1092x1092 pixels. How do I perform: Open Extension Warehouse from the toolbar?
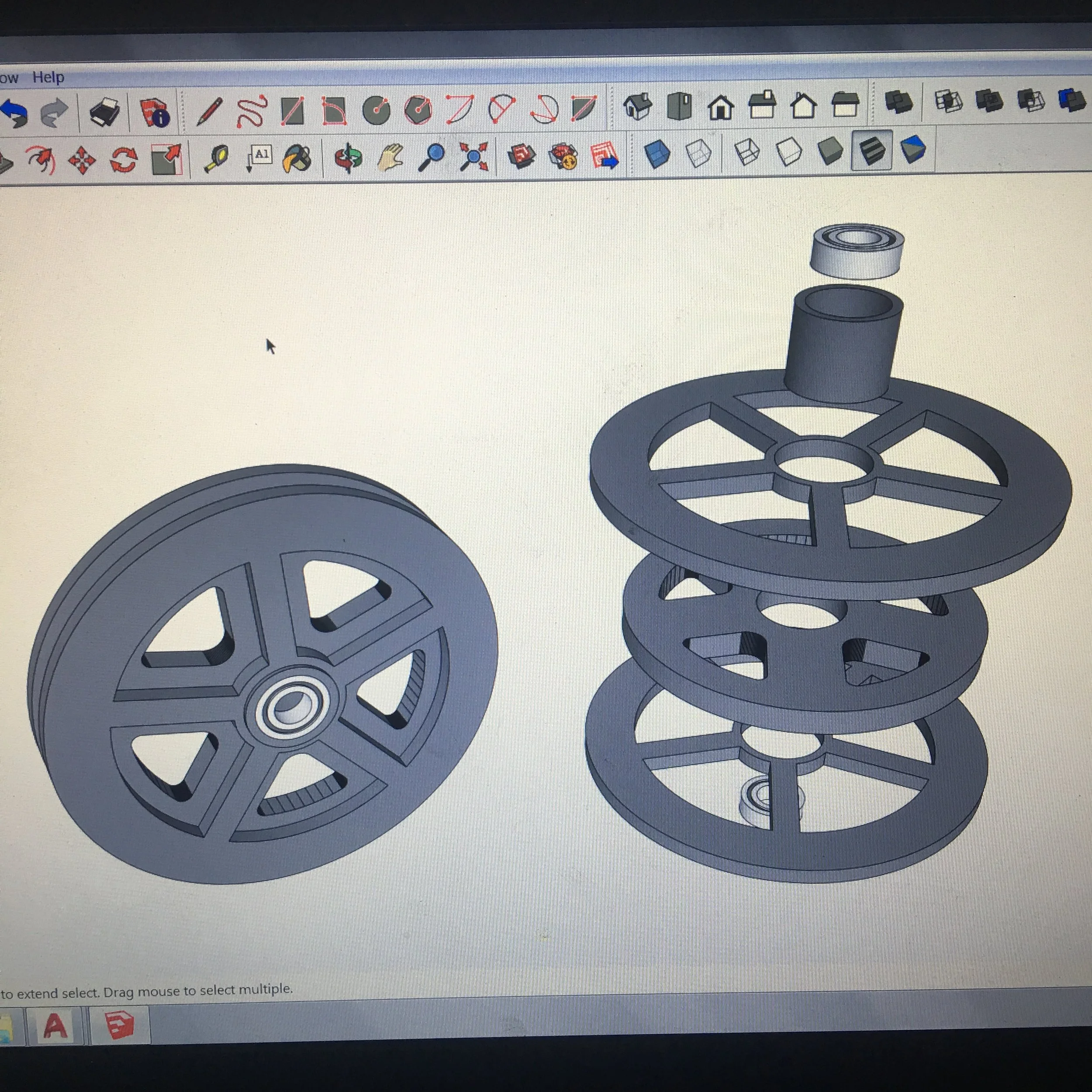pos(563,155)
